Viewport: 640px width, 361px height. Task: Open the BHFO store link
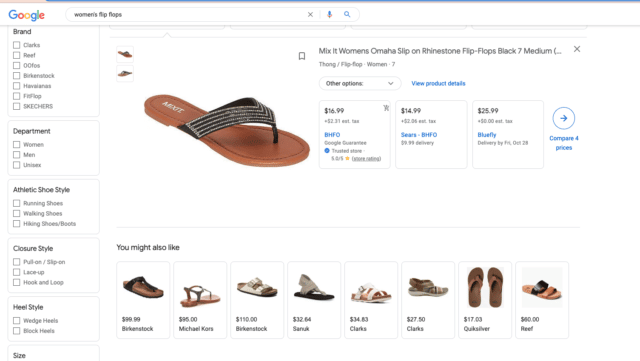pyautogui.click(x=332, y=135)
